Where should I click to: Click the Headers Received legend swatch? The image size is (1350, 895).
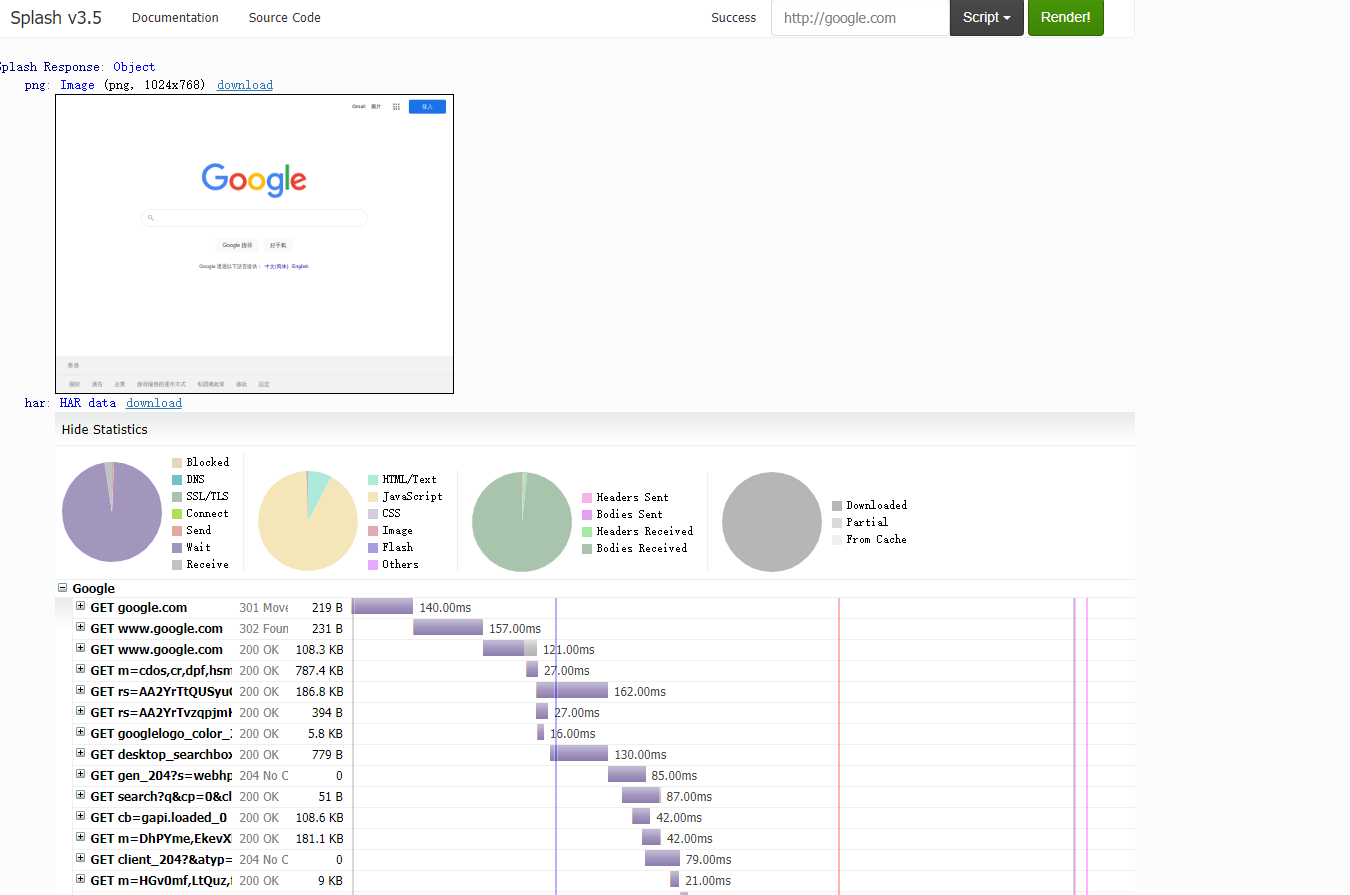click(x=587, y=532)
